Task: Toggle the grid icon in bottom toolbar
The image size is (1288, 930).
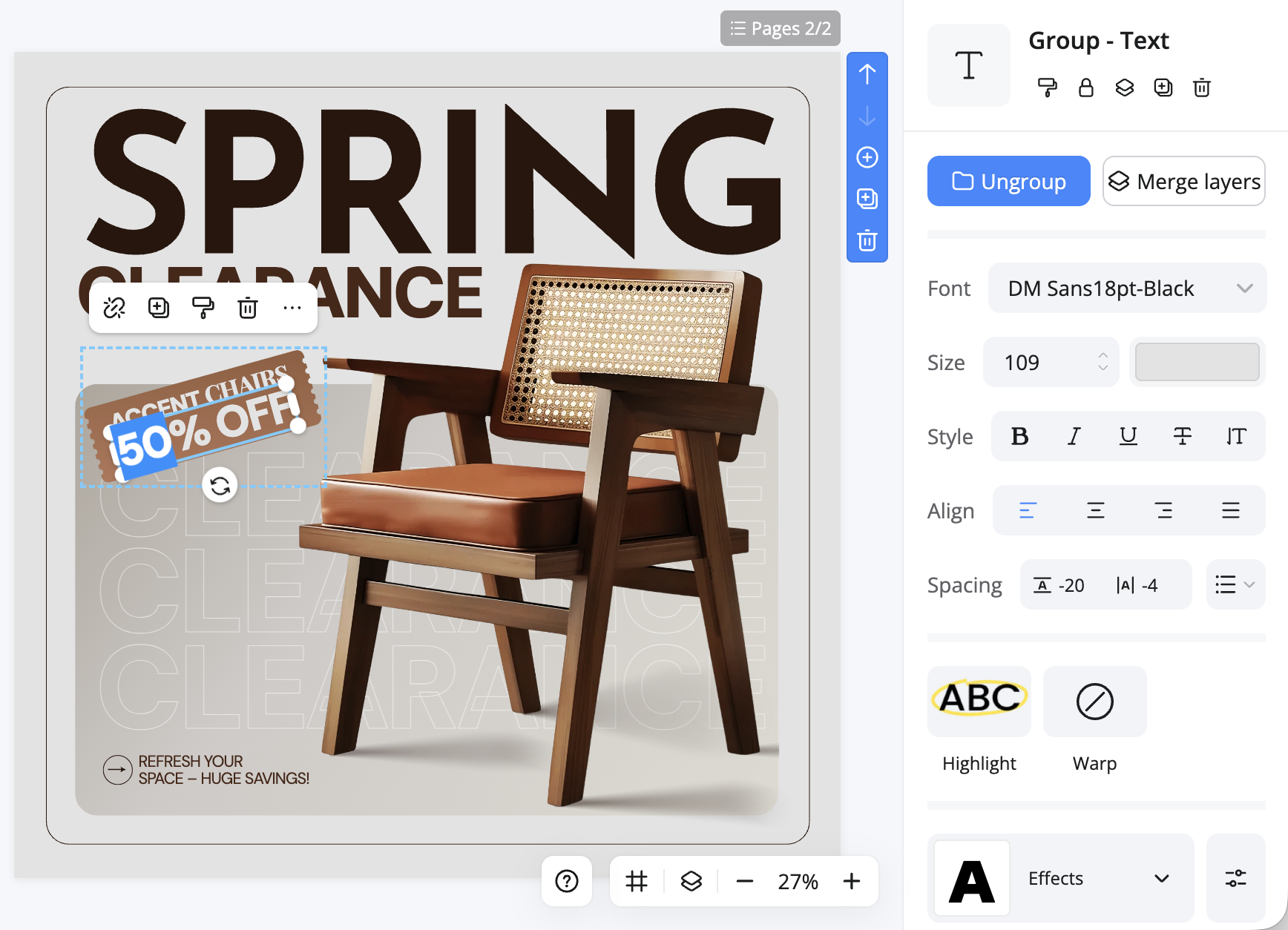Action: (637, 881)
